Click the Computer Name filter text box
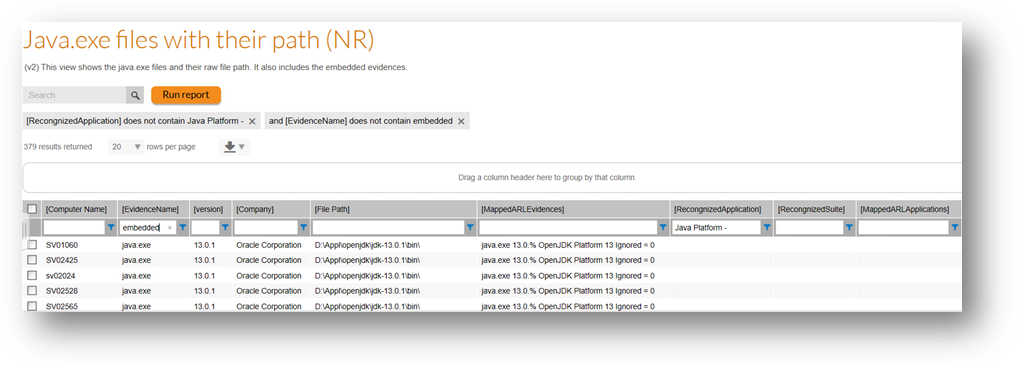The height and width of the screenshot is (367, 1017). 74,228
